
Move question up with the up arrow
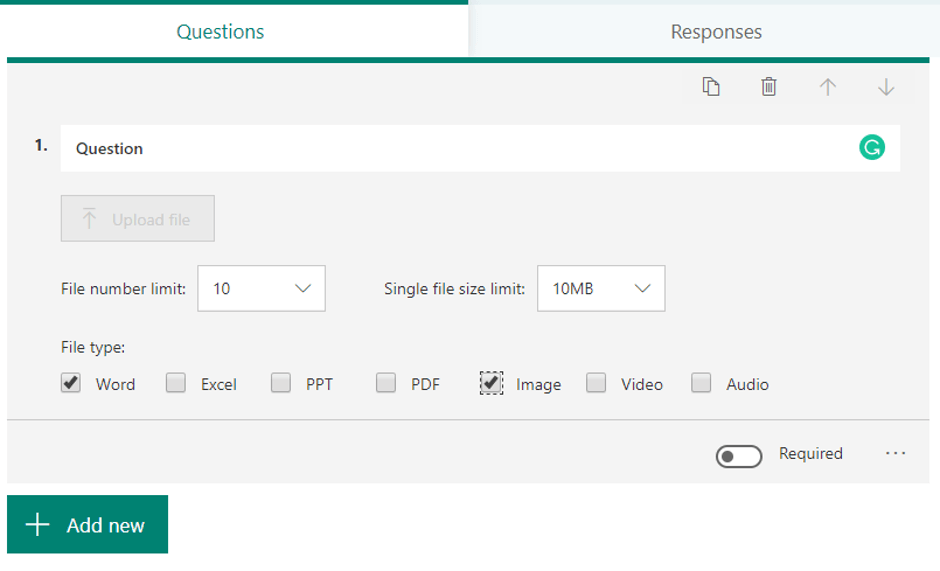(x=827, y=87)
